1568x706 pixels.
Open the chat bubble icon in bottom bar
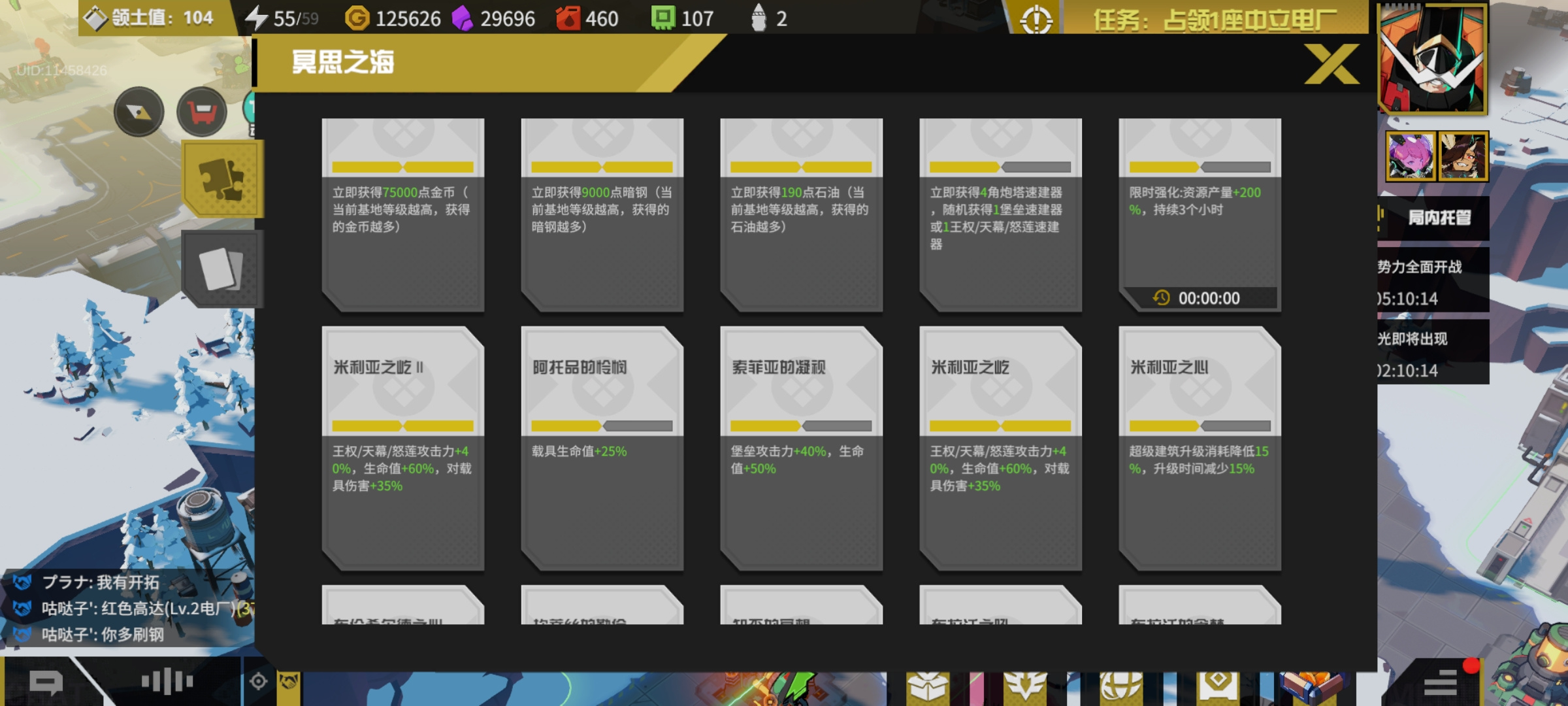[x=46, y=683]
